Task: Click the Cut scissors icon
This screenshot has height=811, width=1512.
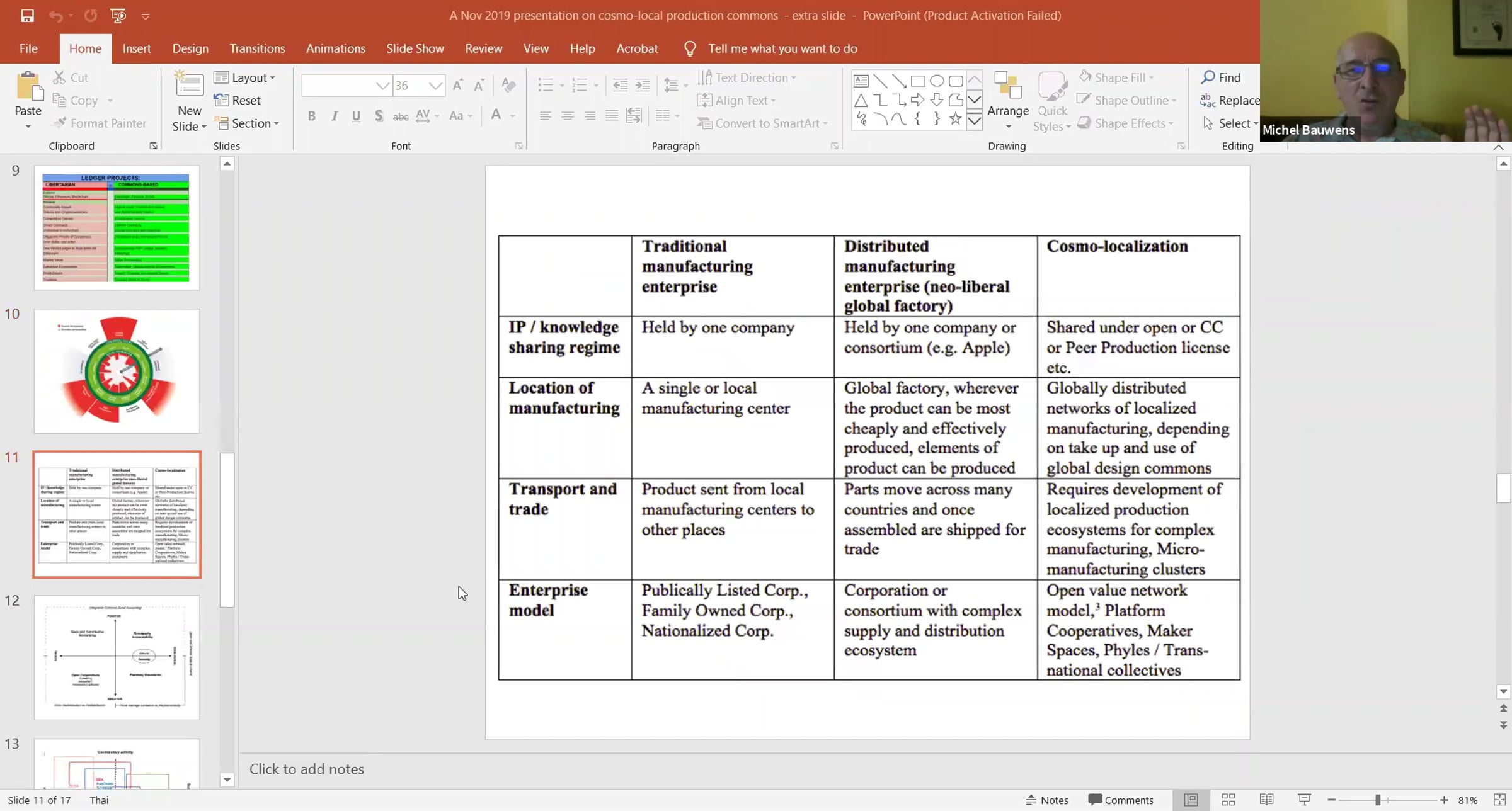Action: (59, 77)
